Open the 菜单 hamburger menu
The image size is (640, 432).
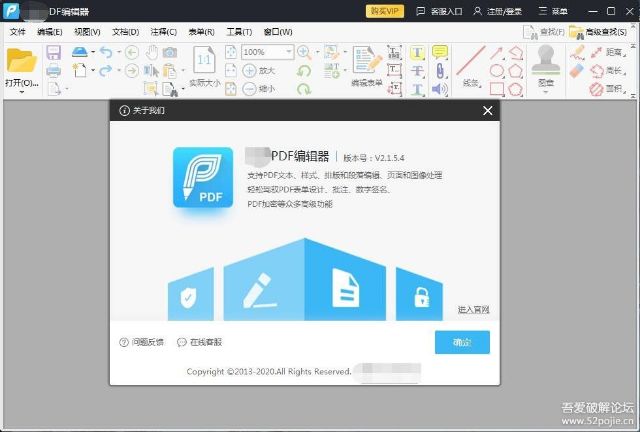(553, 11)
